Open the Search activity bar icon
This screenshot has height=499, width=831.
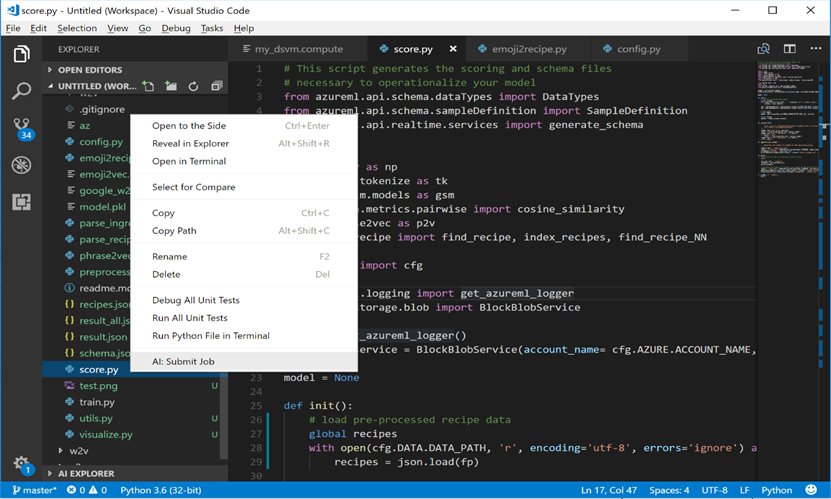coord(21,91)
